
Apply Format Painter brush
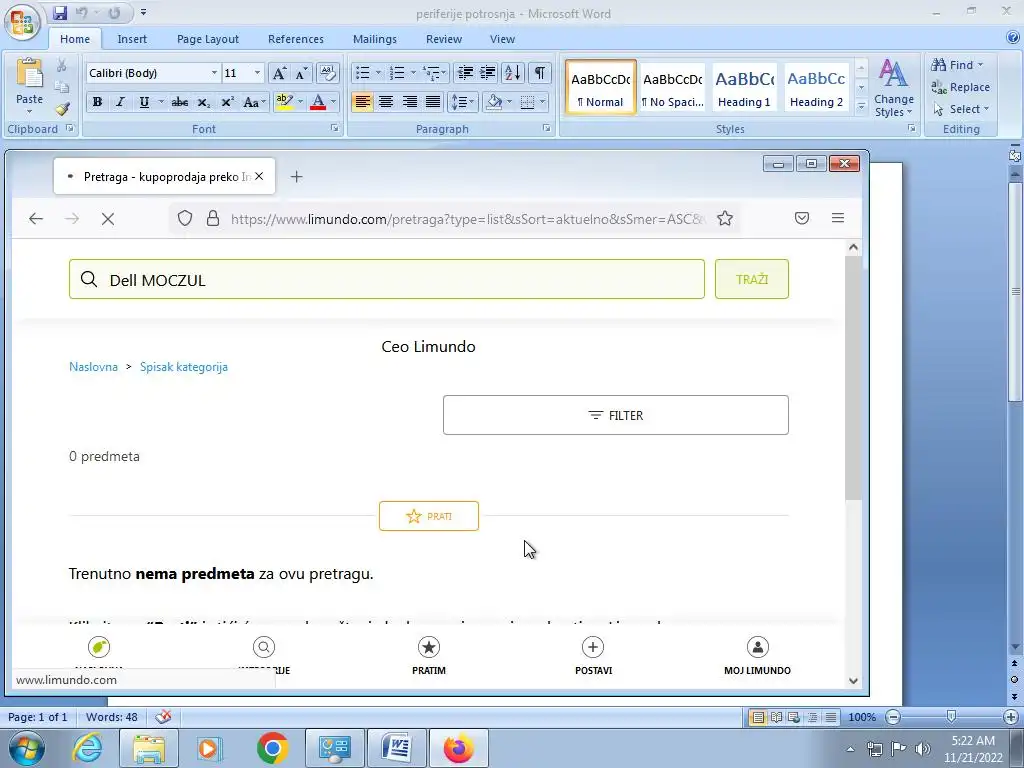(62, 109)
